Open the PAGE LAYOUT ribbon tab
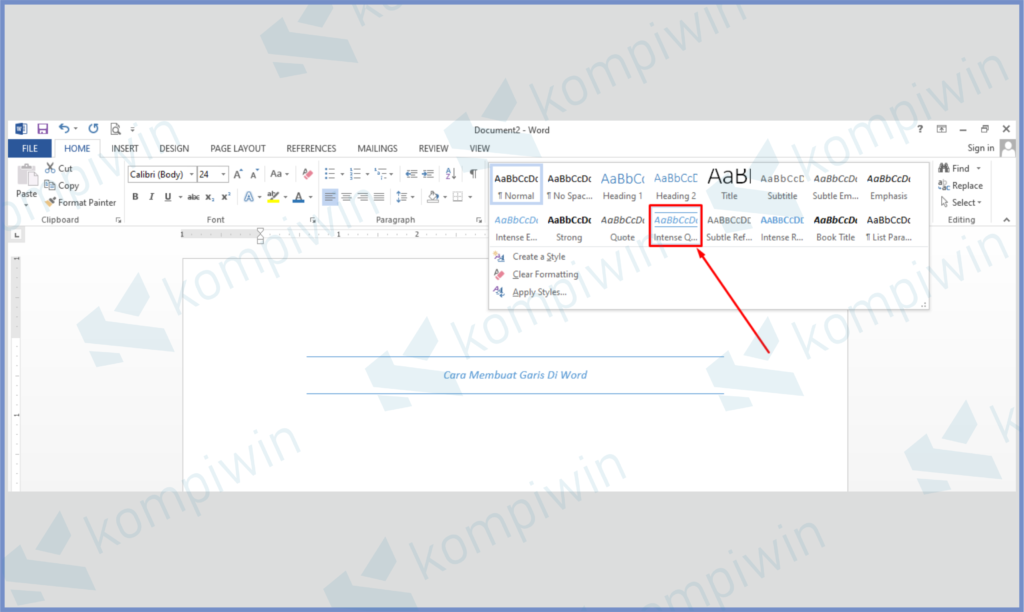The height and width of the screenshot is (612, 1024). tap(237, 148)
